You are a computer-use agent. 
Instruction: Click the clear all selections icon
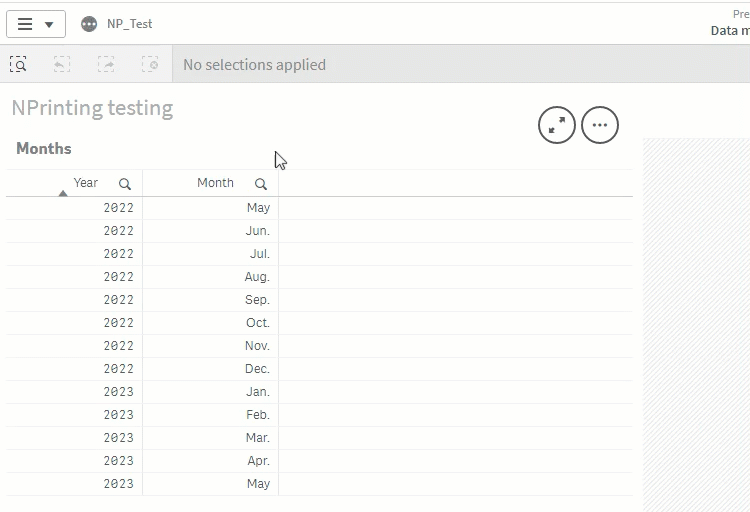click(x=150, y=64)
